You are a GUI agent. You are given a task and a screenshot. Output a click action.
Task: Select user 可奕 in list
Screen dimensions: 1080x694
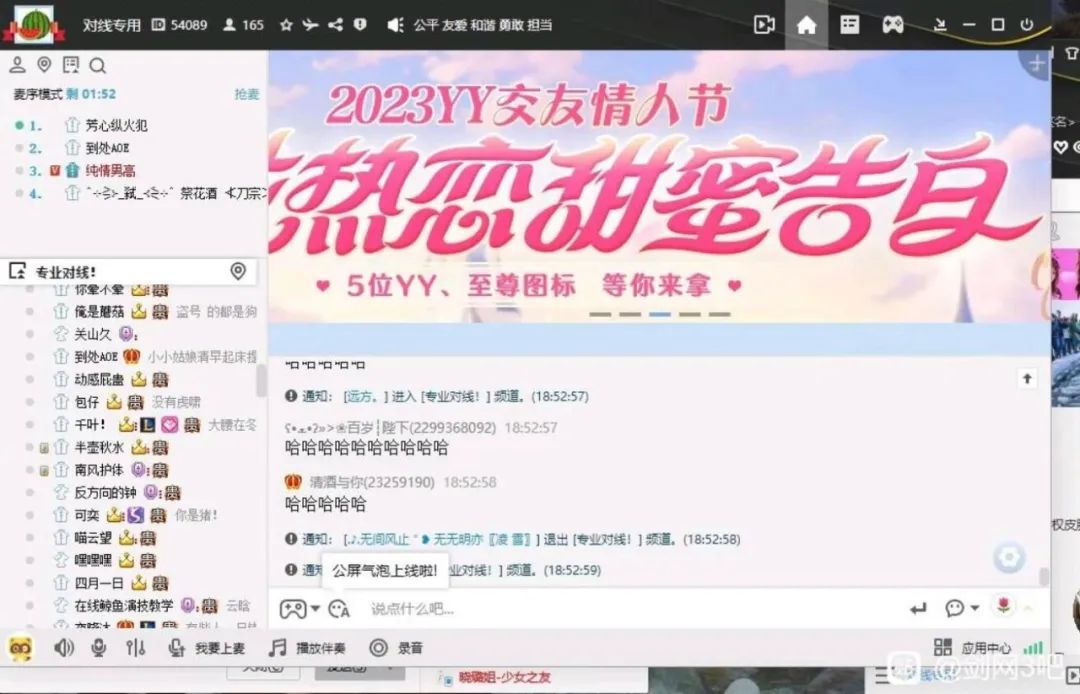87,515
